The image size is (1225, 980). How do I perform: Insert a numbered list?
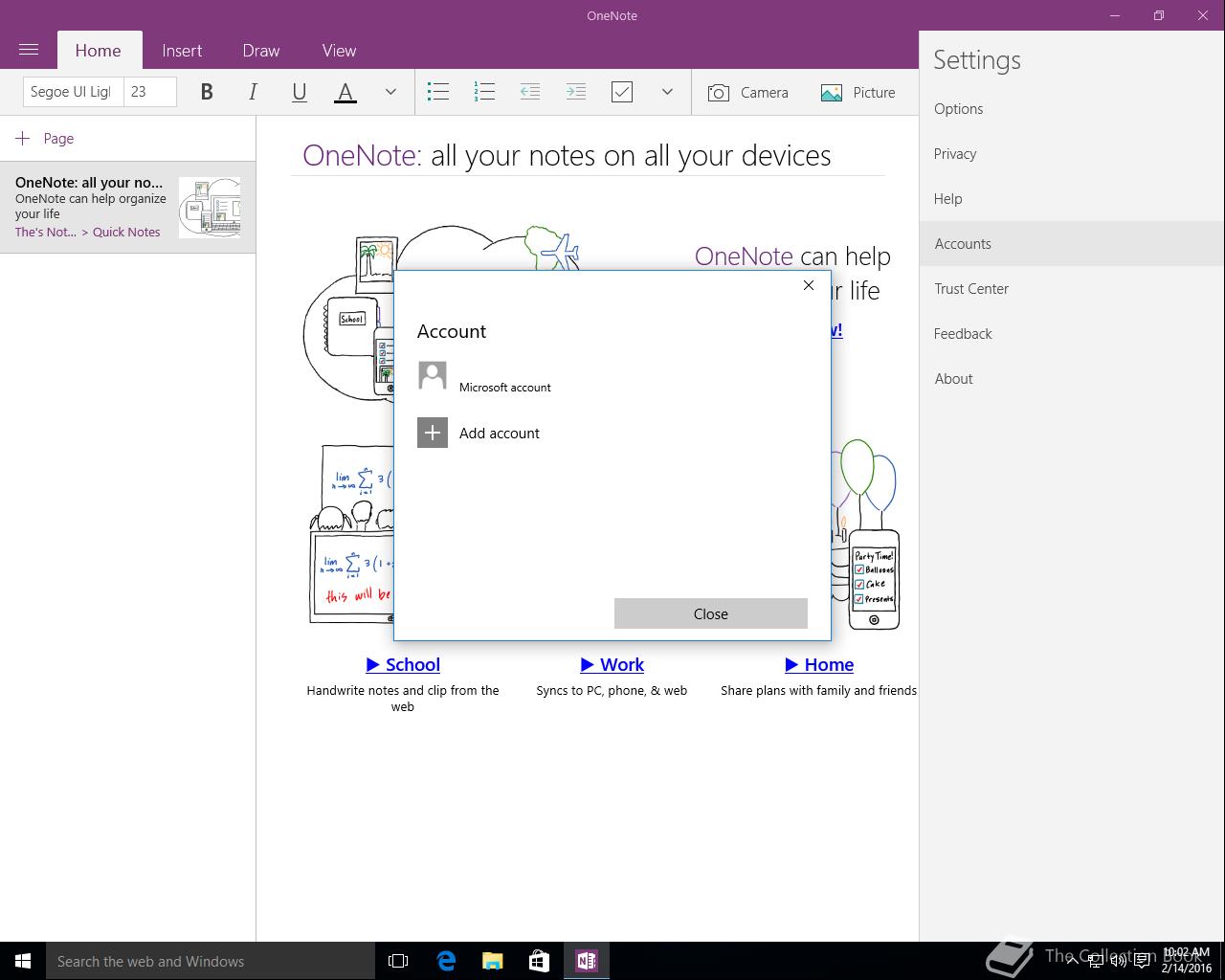[484, 92]
